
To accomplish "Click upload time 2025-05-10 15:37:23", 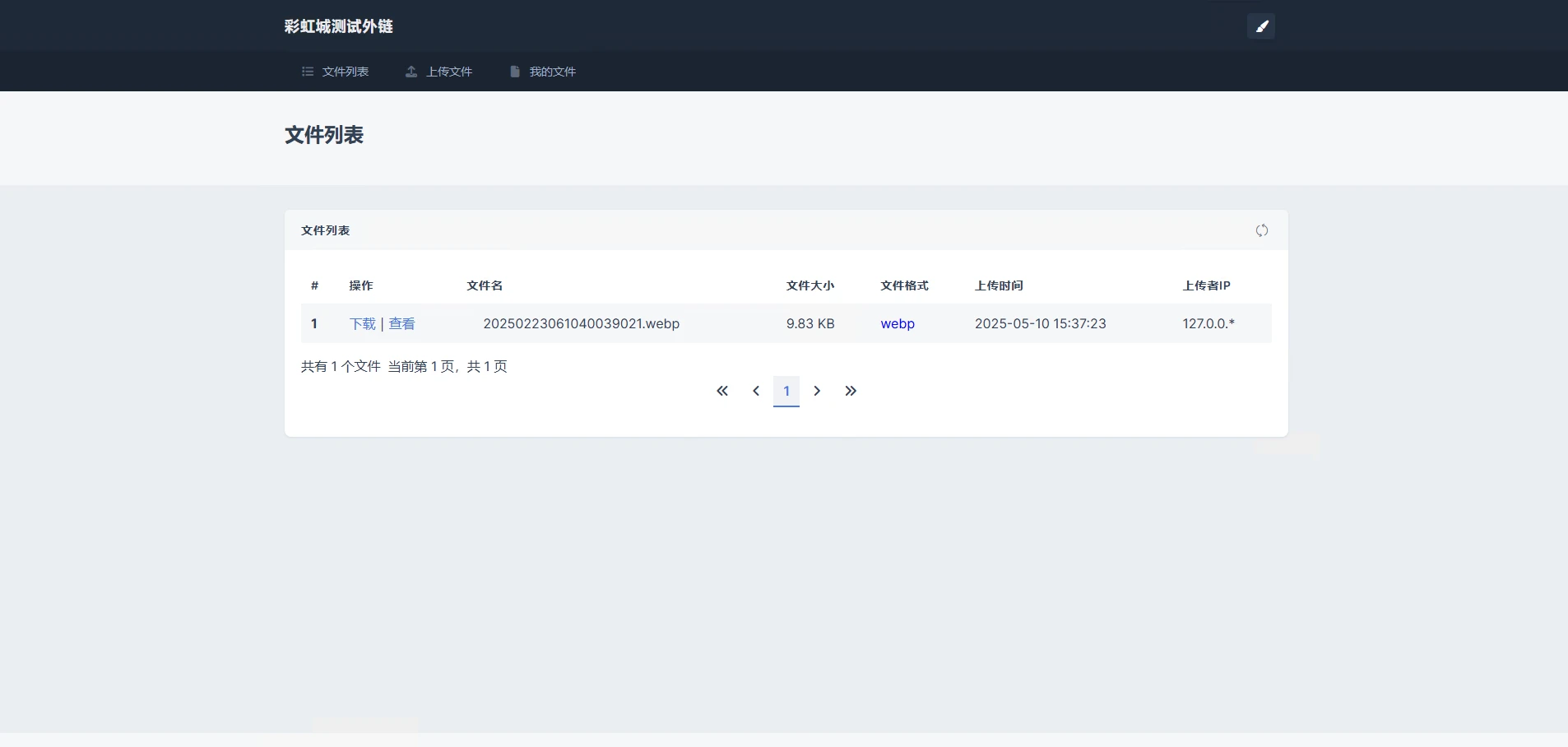I will pos(1041,324).
